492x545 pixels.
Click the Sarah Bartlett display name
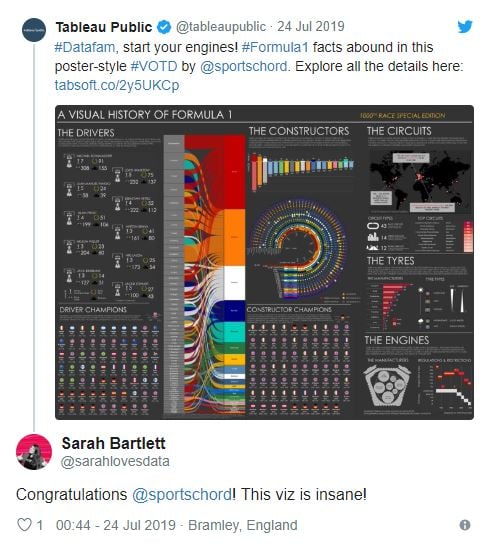(x=114, y=443)
